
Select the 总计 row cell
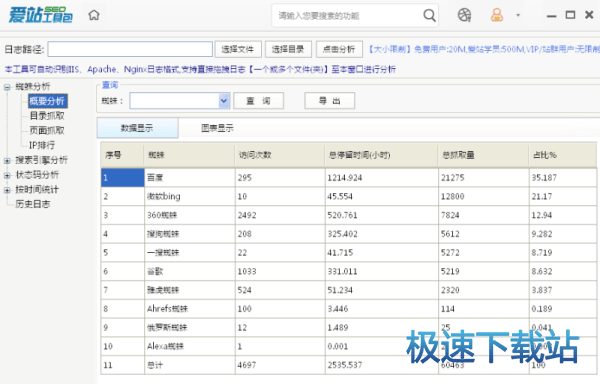point(189,365)
